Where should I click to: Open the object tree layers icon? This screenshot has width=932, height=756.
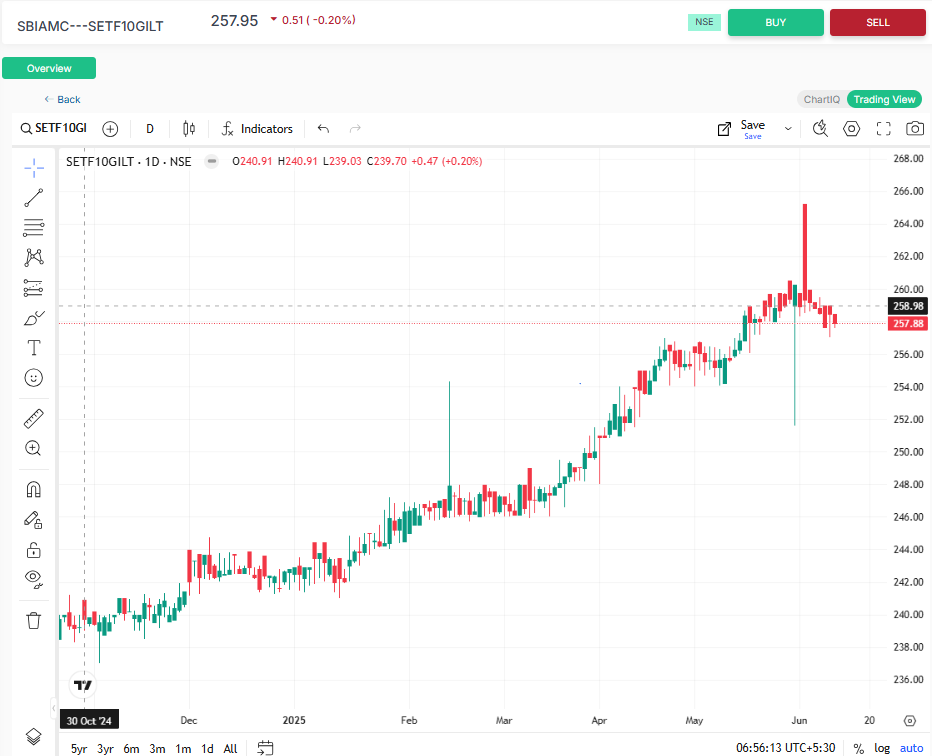tap(34, 736)
